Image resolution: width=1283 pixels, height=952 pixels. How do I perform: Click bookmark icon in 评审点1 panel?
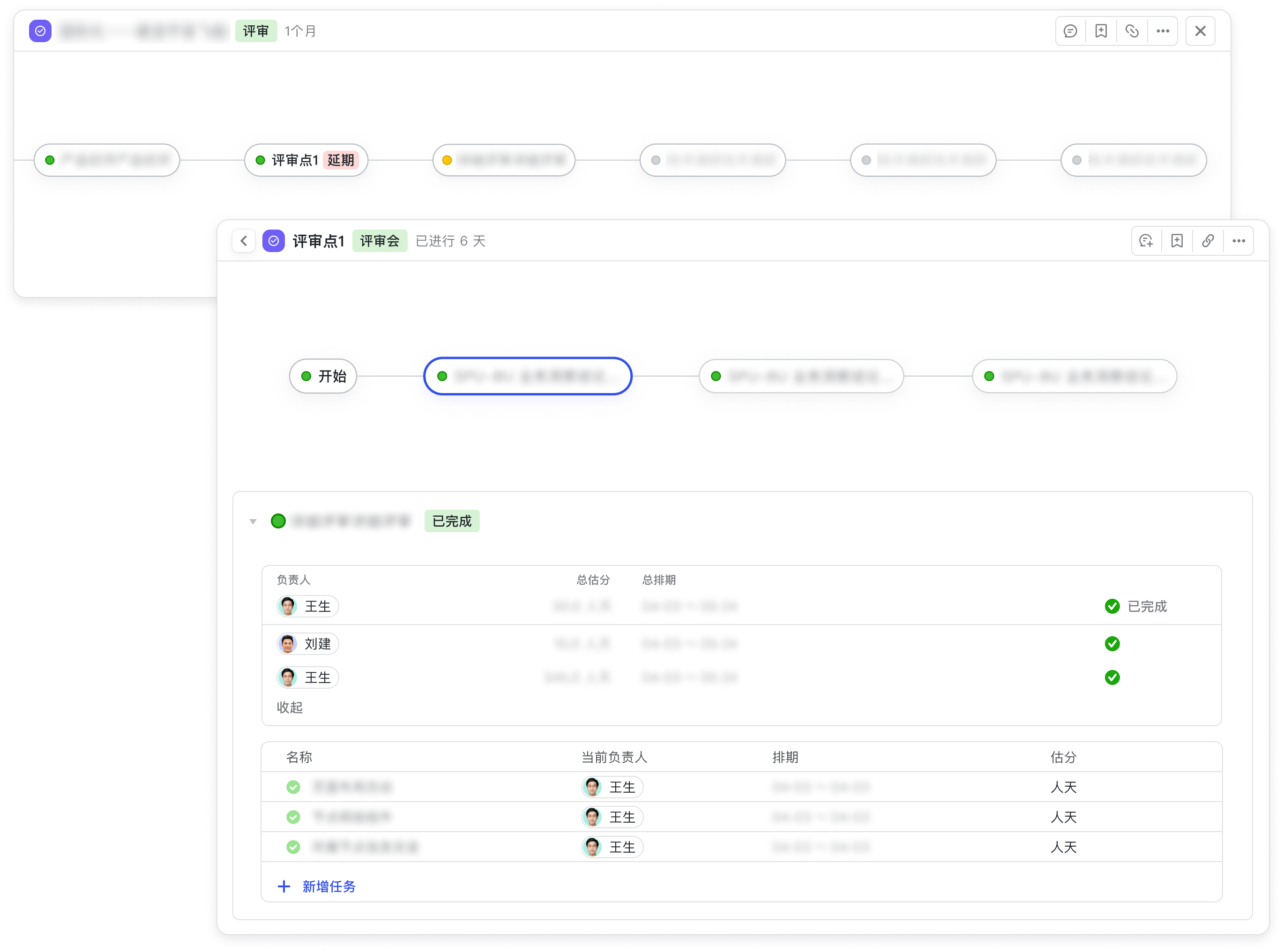point(1177,241)
